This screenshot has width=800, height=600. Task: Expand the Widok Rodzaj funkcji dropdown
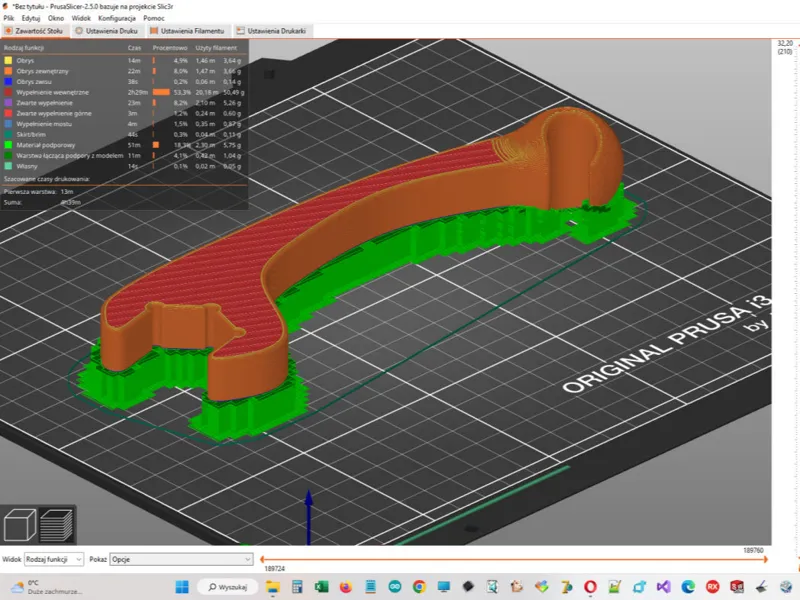pyautogui.click(x=54, y=559)
